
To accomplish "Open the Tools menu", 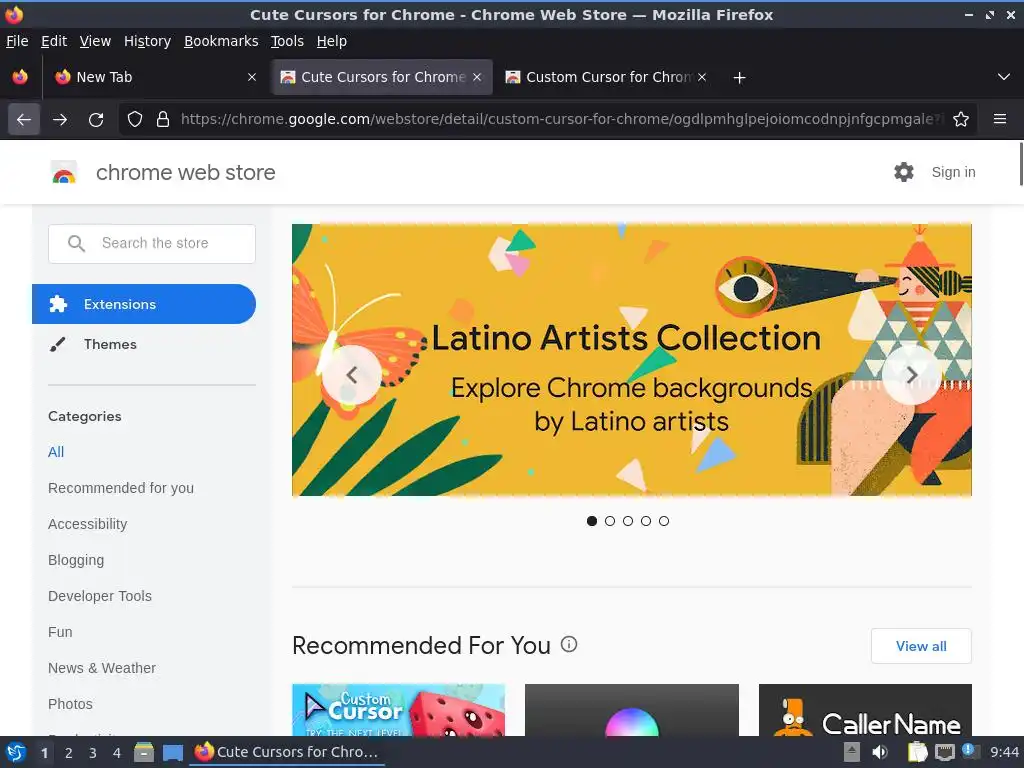I will tap(287, 41).
